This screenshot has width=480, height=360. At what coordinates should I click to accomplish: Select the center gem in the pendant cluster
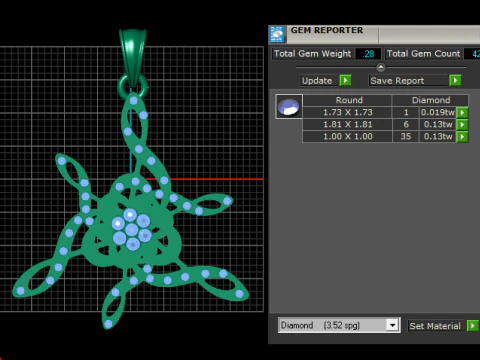132,230
